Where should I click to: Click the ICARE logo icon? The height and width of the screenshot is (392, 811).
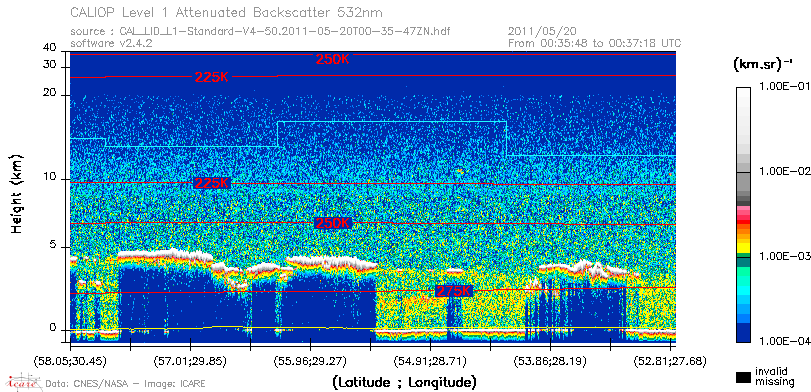23,382
